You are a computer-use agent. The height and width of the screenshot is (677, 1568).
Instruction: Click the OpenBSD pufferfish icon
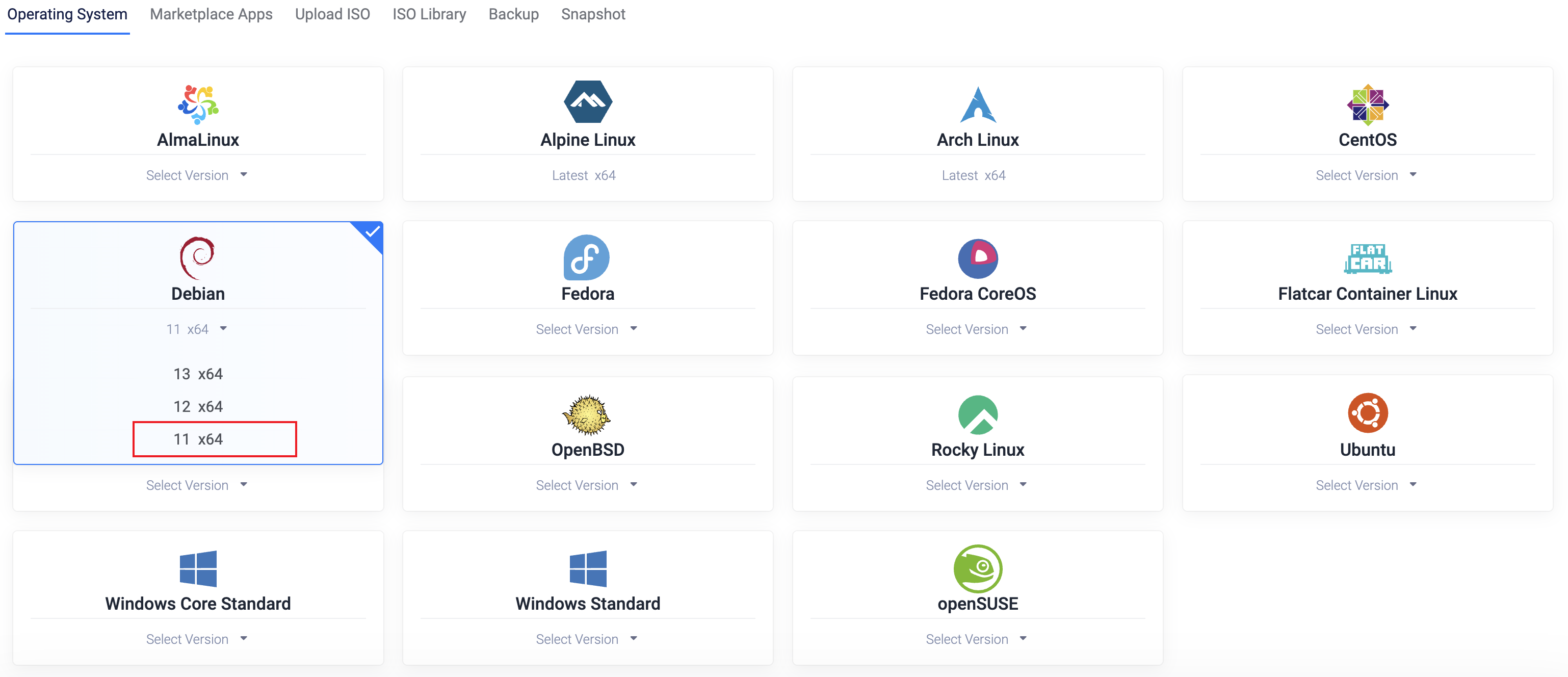pyautogui.click(x=586, y=415)
